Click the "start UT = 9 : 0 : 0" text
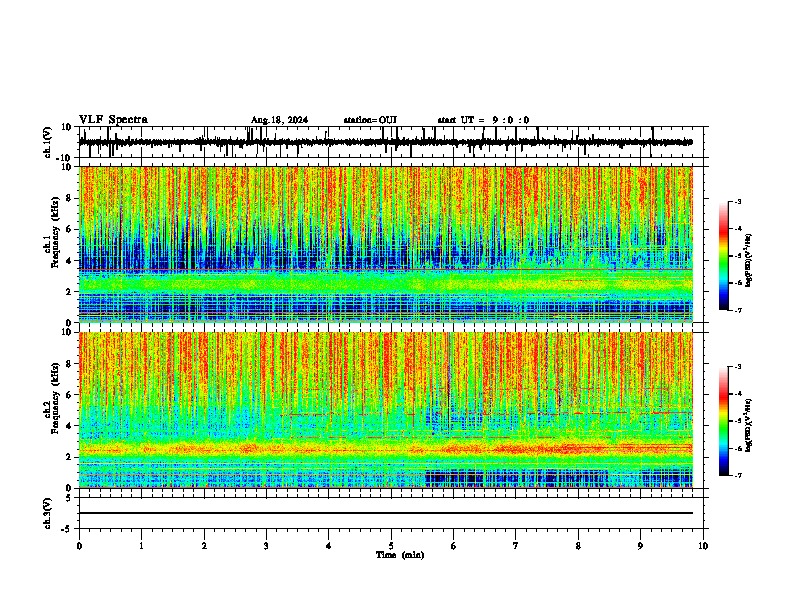The image size is (792, 612). 483,120
